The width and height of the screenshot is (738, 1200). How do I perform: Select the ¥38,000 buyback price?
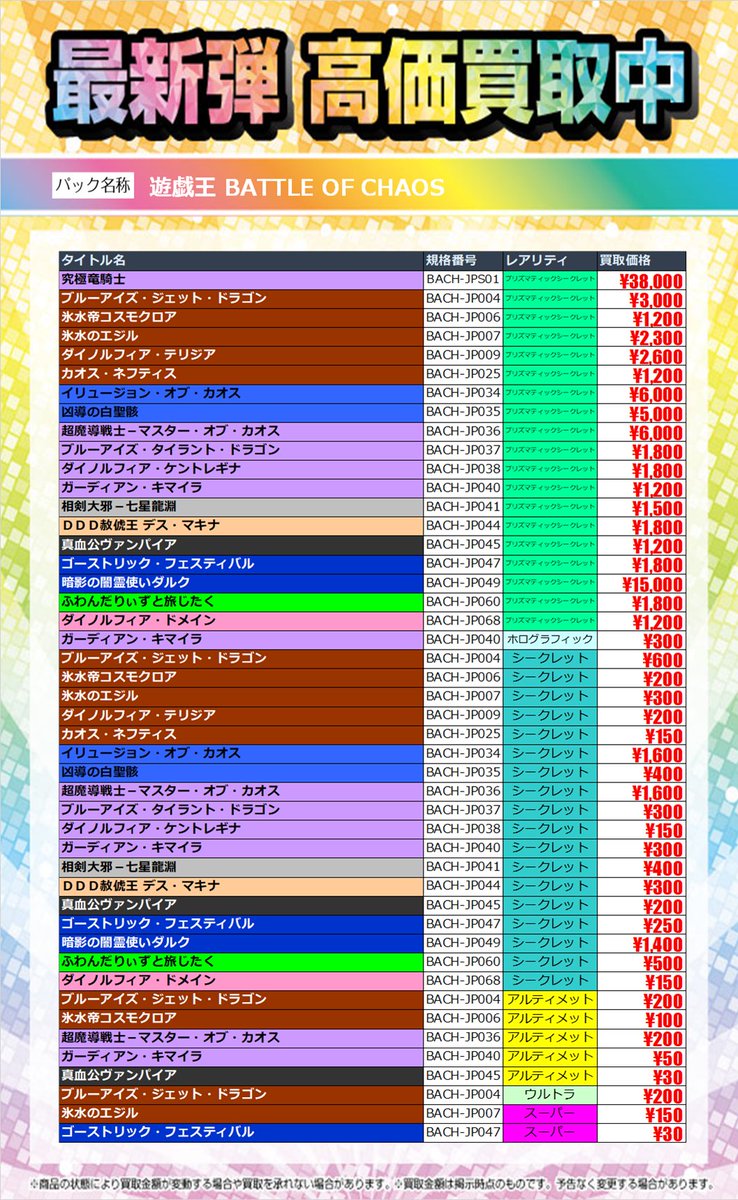pos(641,281)
